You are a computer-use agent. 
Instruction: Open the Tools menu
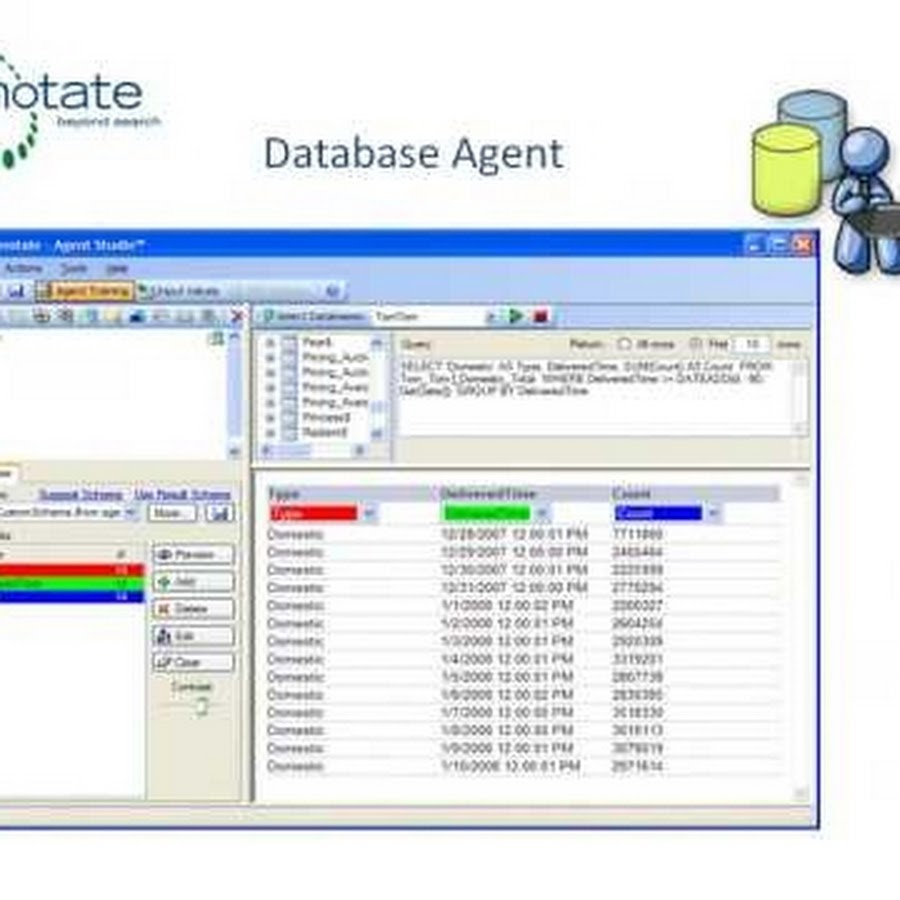click(73, 268)
